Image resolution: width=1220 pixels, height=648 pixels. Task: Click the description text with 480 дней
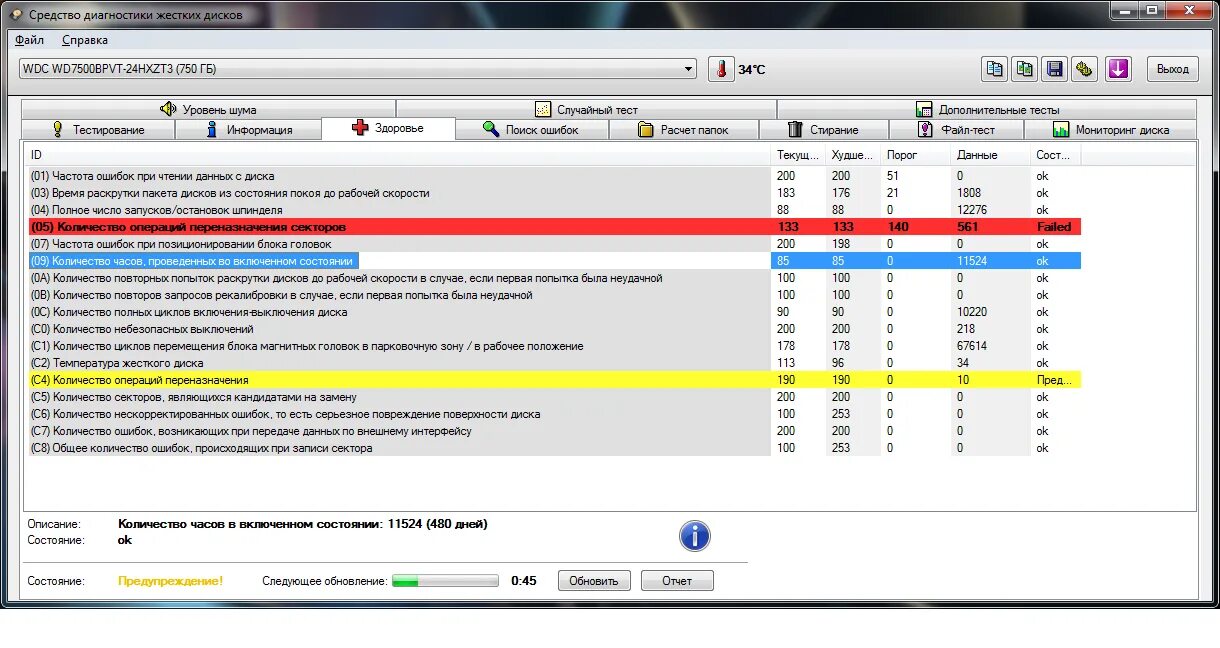pos(302,524)
